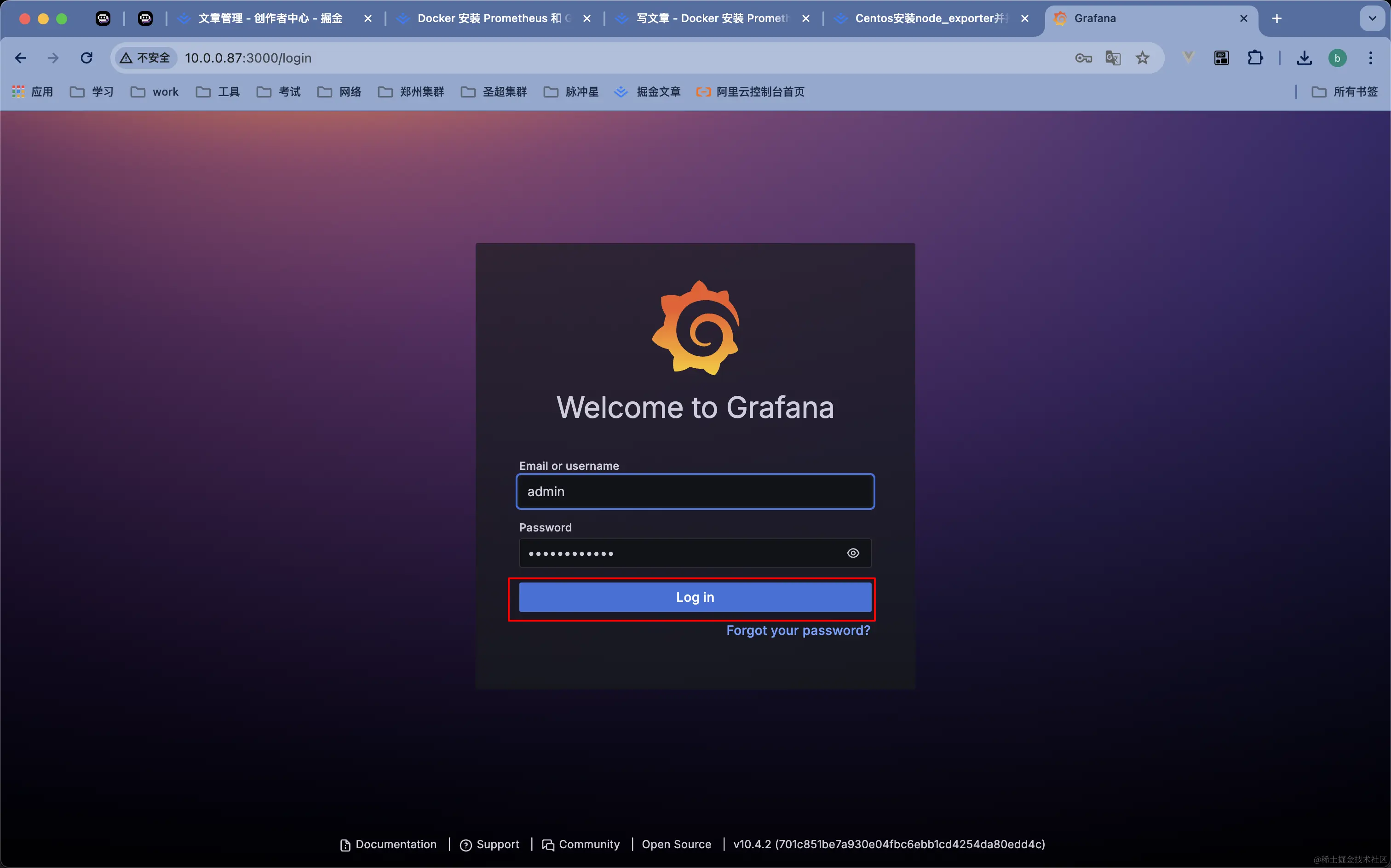Open the 网络 bookmark folder
1391x868 pixels.
coord(339,92)
